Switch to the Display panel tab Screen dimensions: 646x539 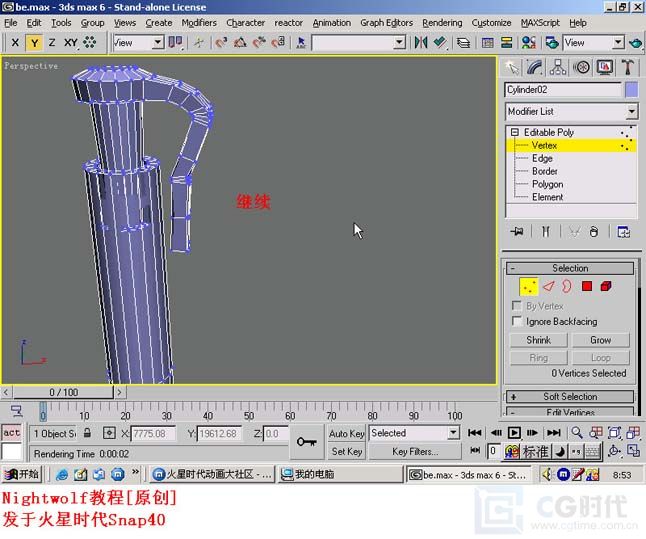click(604, 67)
